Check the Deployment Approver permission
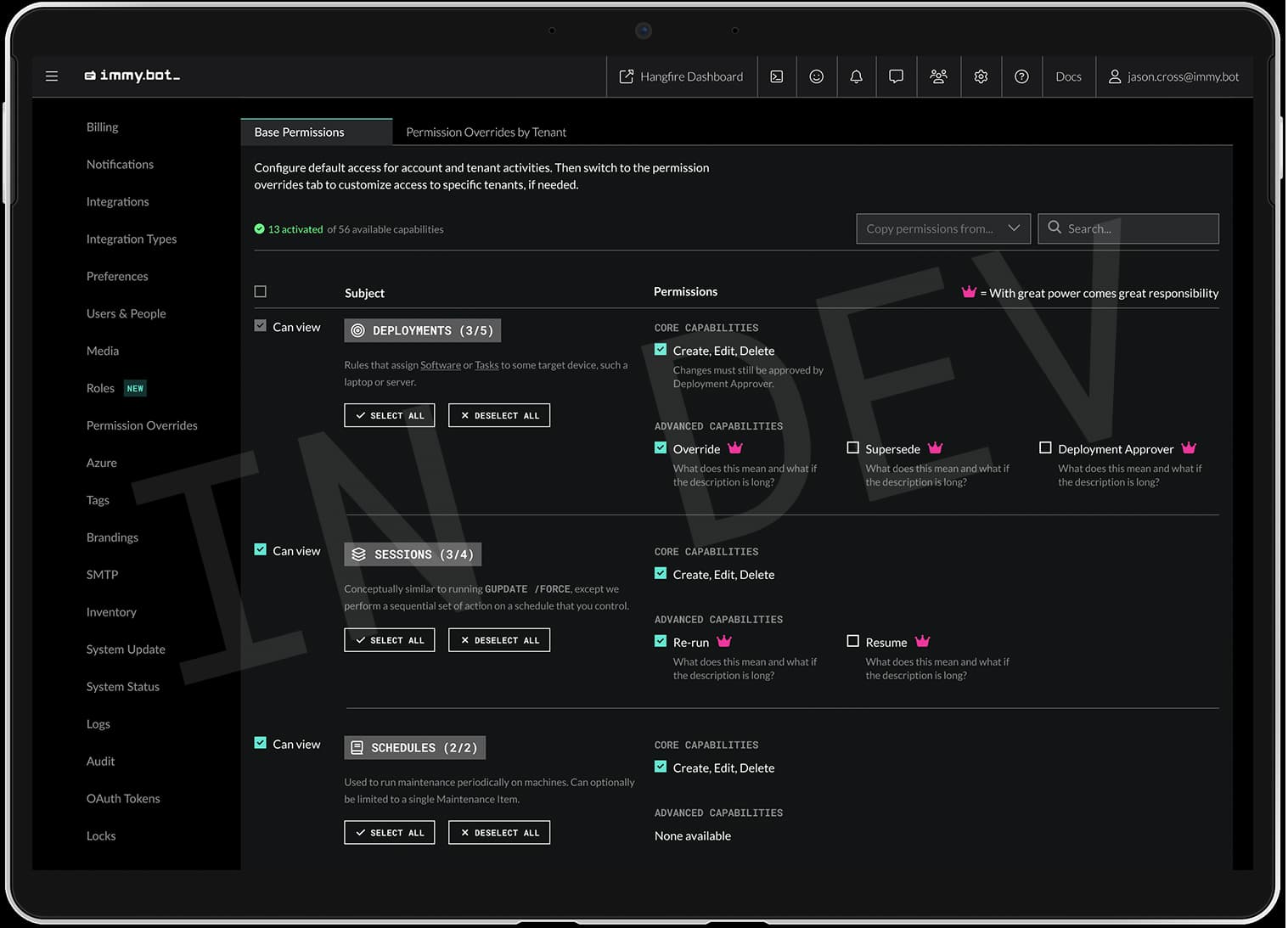1288x928 pixels. [1045, 447]
